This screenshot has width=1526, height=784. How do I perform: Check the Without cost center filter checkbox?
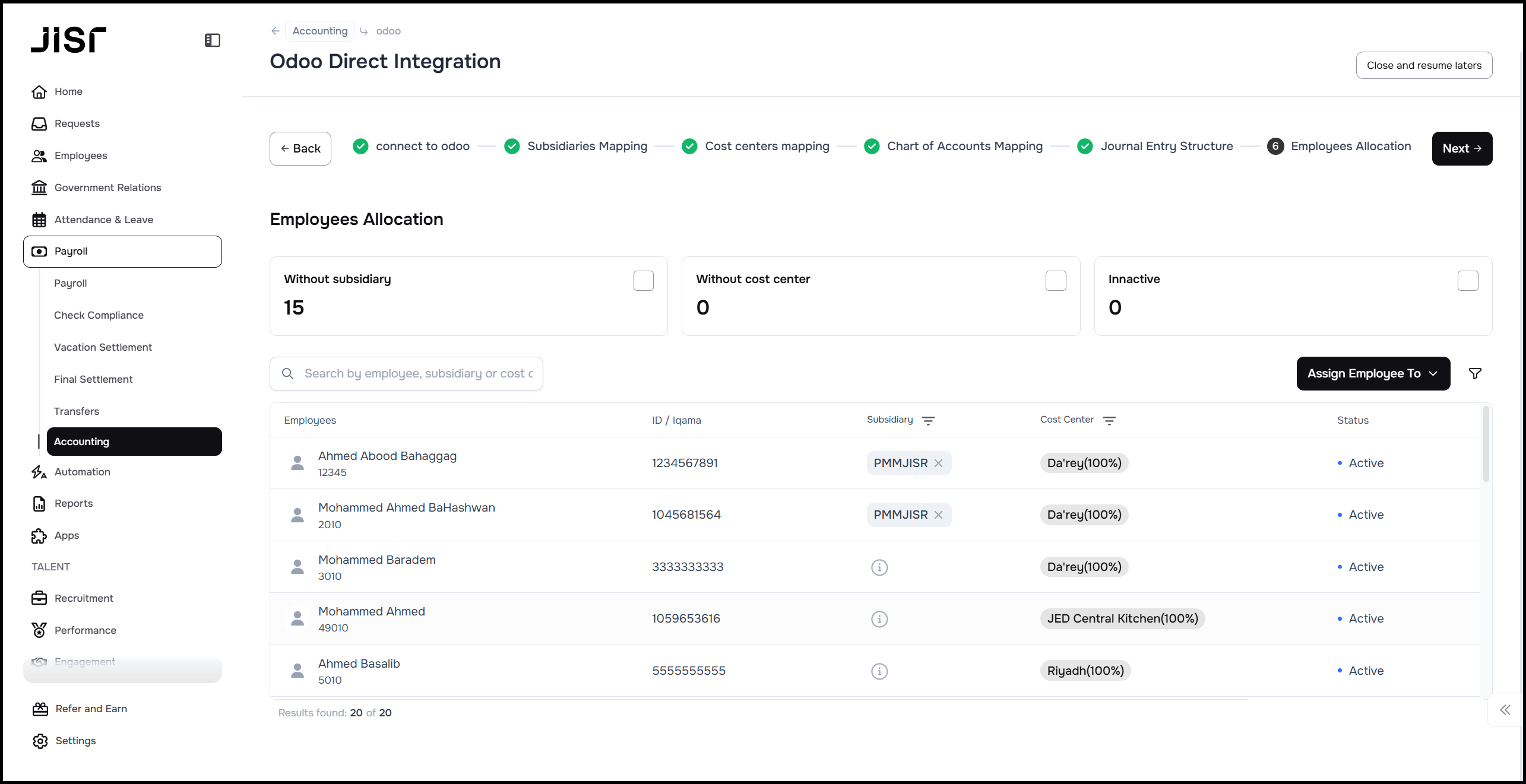tap(1055, 281)
